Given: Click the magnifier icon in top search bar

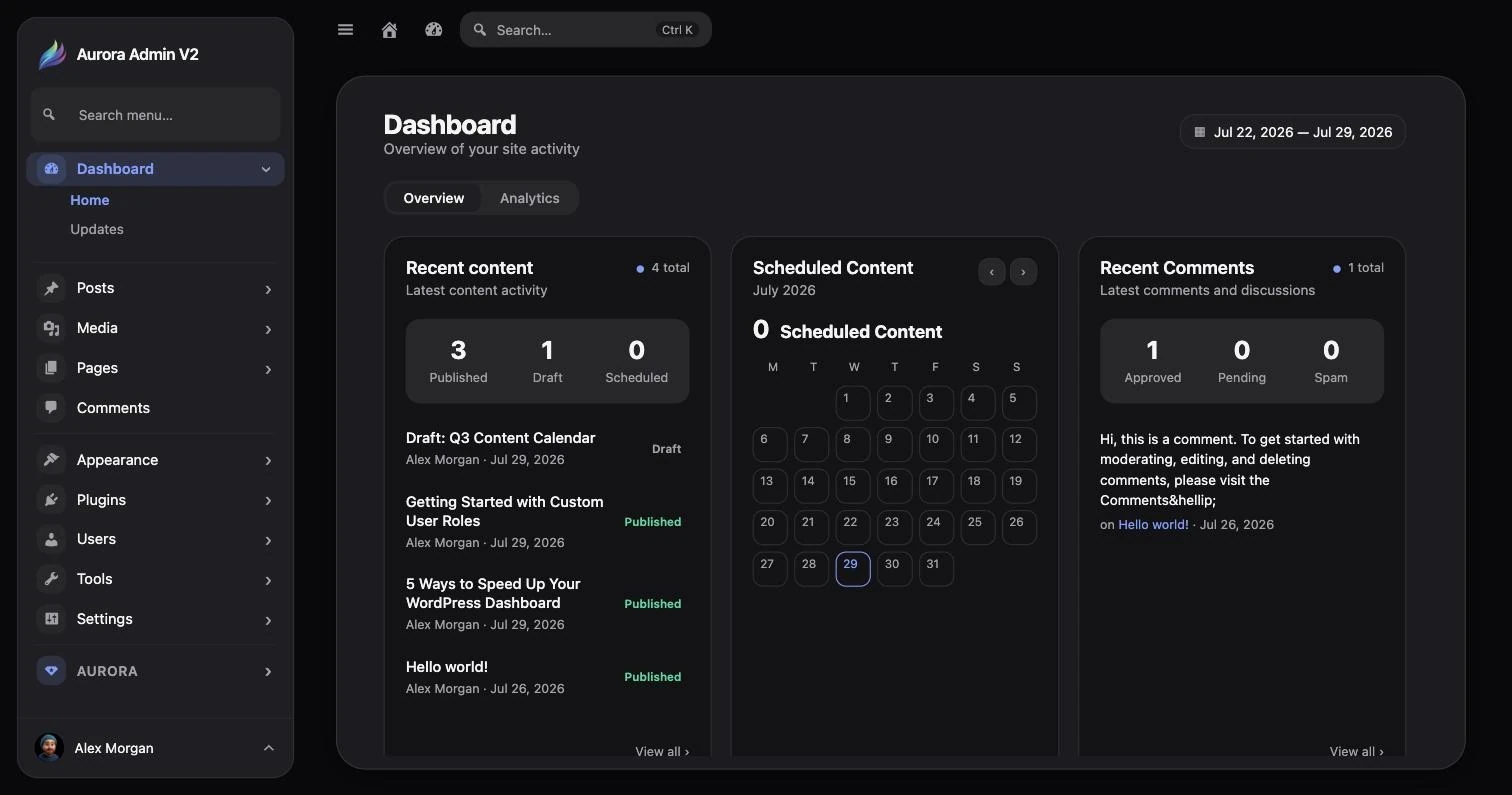Looking at the screenshot, I should 480,30.
